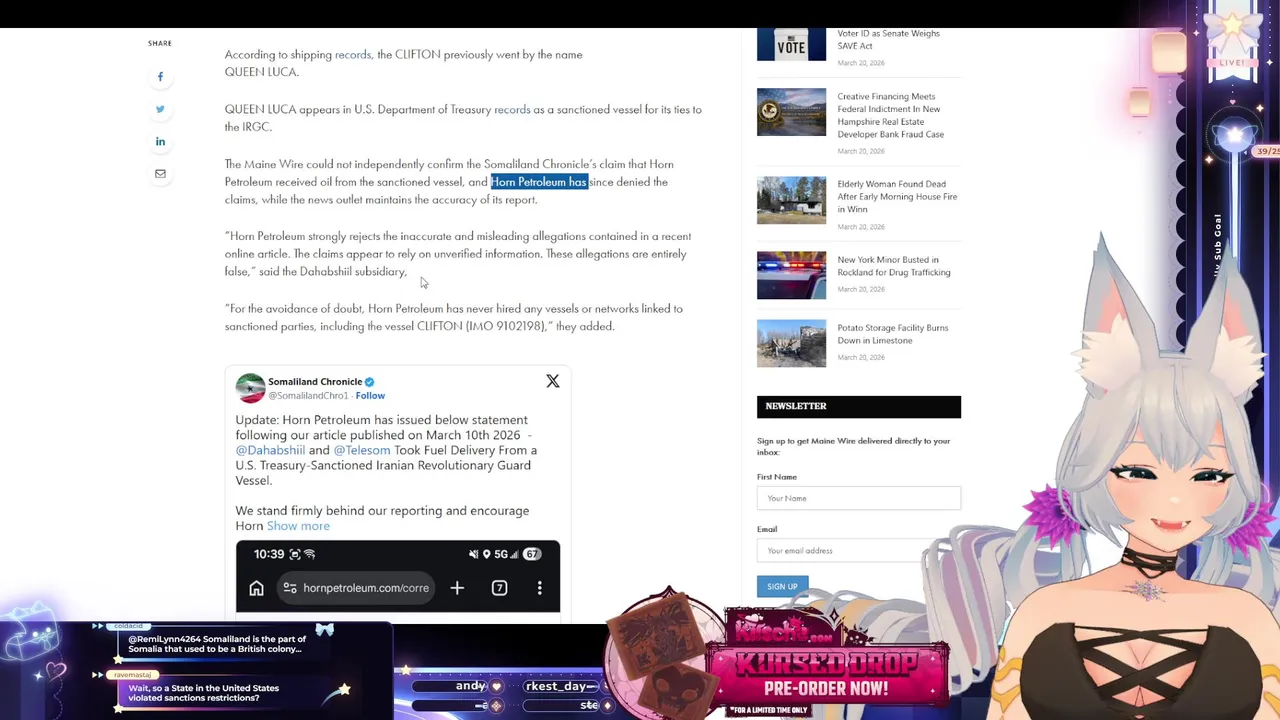Click hornpetroleum.com address bar in screenshot
Viewport: 1280px width, 720px height.
[x=356, y=588]
